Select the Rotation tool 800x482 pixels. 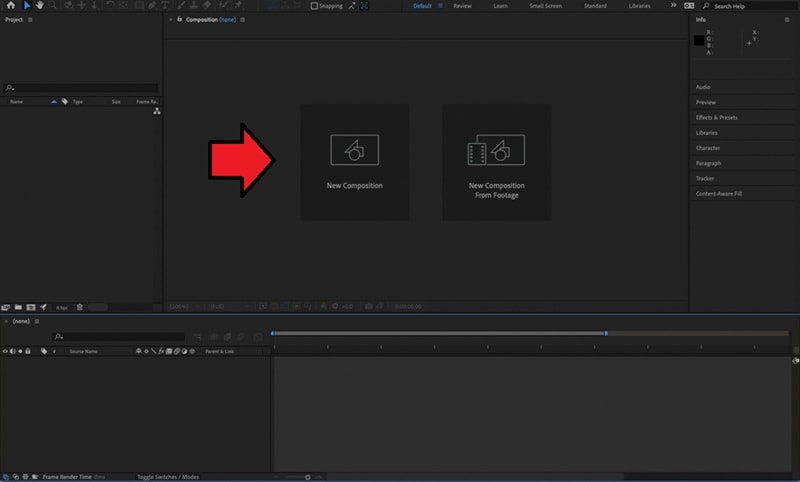(110, 5)
